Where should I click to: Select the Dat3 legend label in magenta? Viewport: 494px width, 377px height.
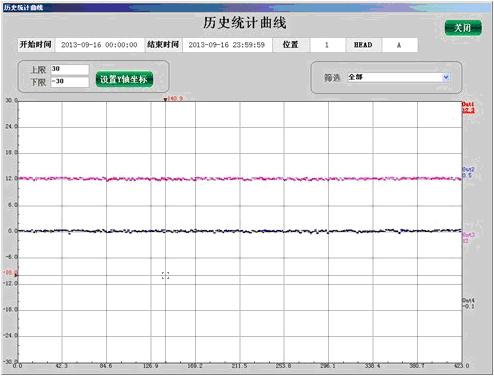point(468,238)
